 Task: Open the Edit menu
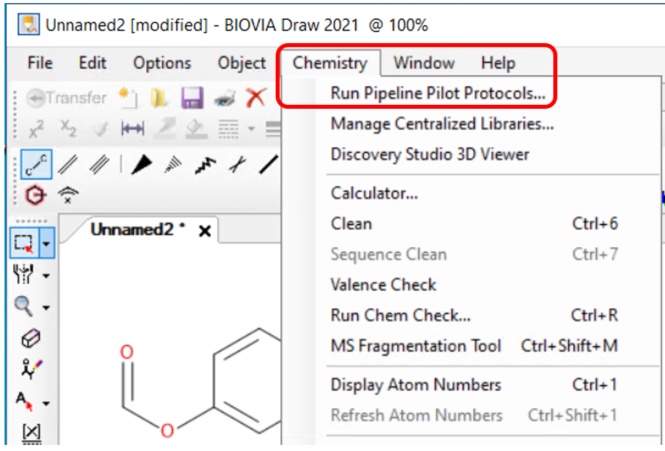[x=92, y=63]
